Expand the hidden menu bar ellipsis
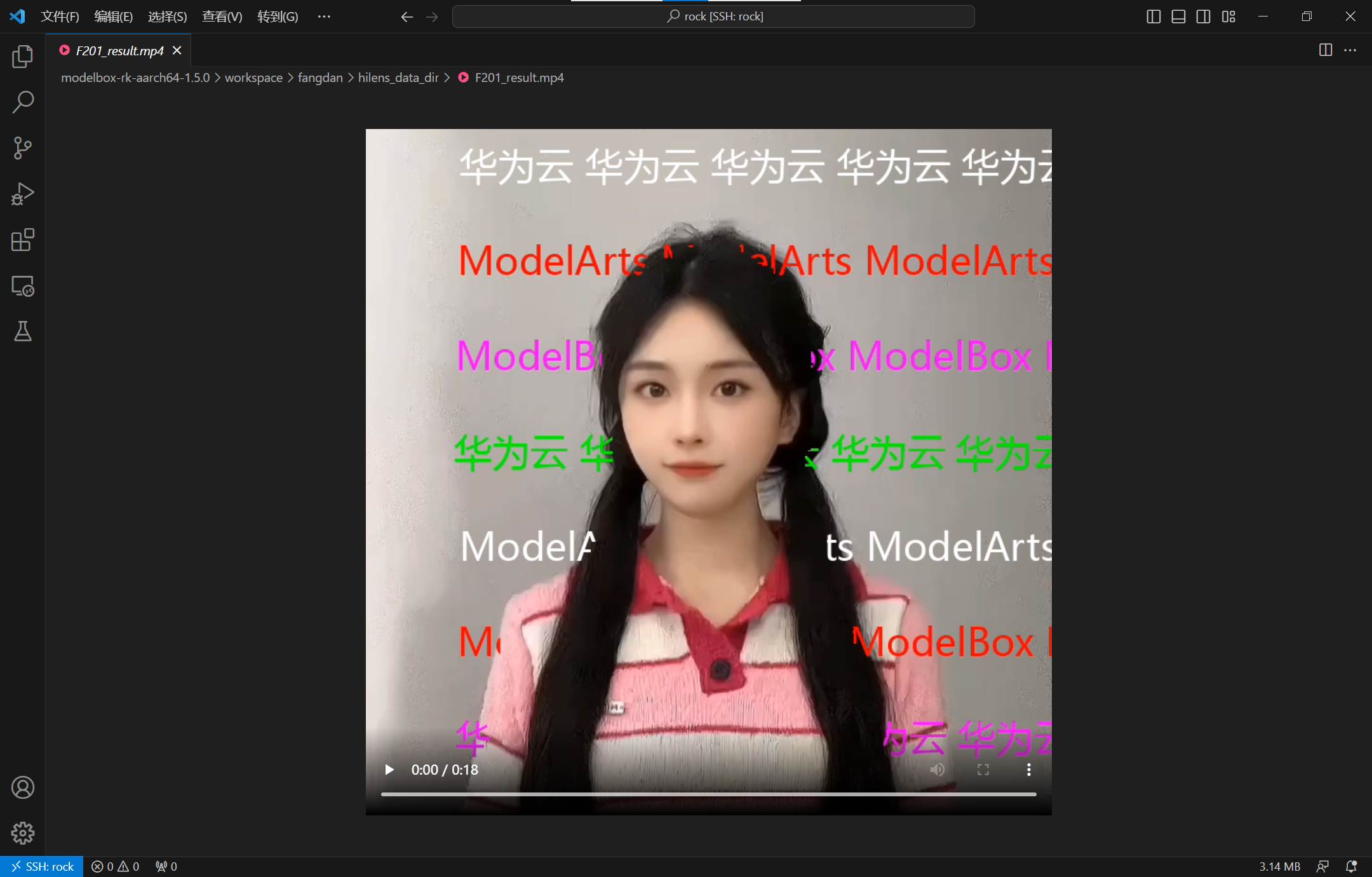 coord(324,17)
